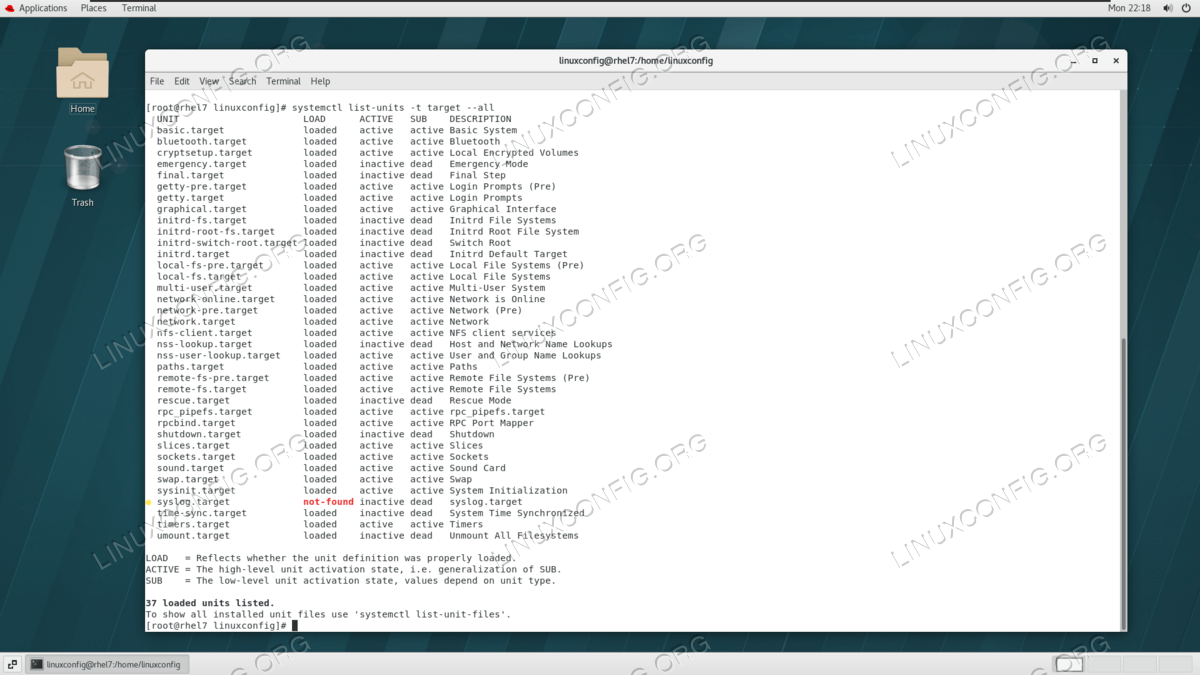Click the syslog.target unit name
The height and width of the screenshot is (675, 1200).
(x=193, y=502)
